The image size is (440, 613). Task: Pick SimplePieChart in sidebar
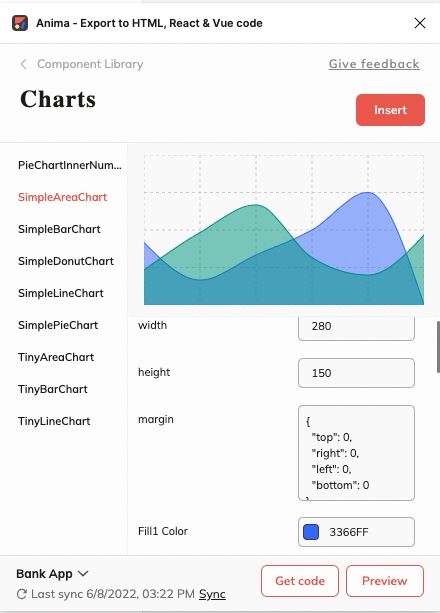(58, 325)
